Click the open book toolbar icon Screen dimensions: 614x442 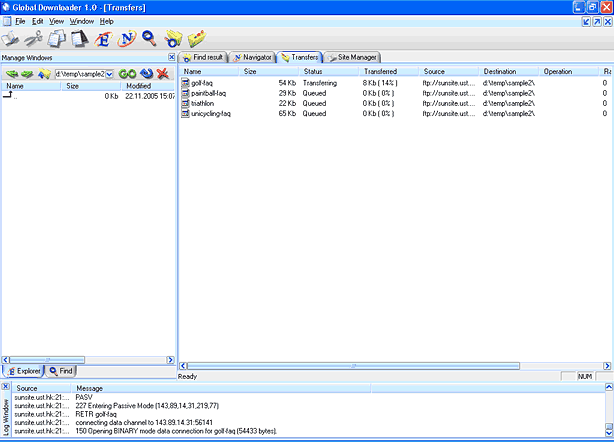(10, 39)
